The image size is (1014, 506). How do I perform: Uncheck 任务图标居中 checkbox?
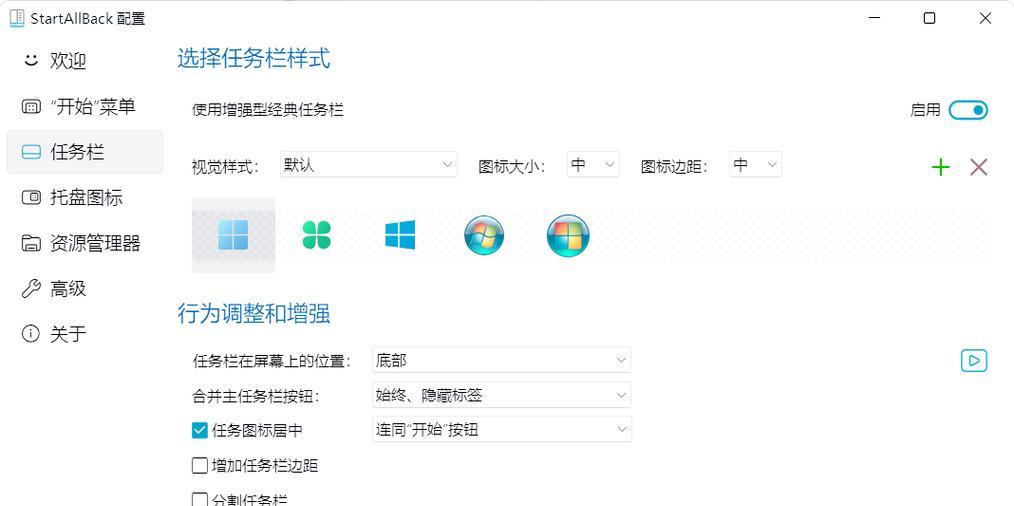point(200,430)
